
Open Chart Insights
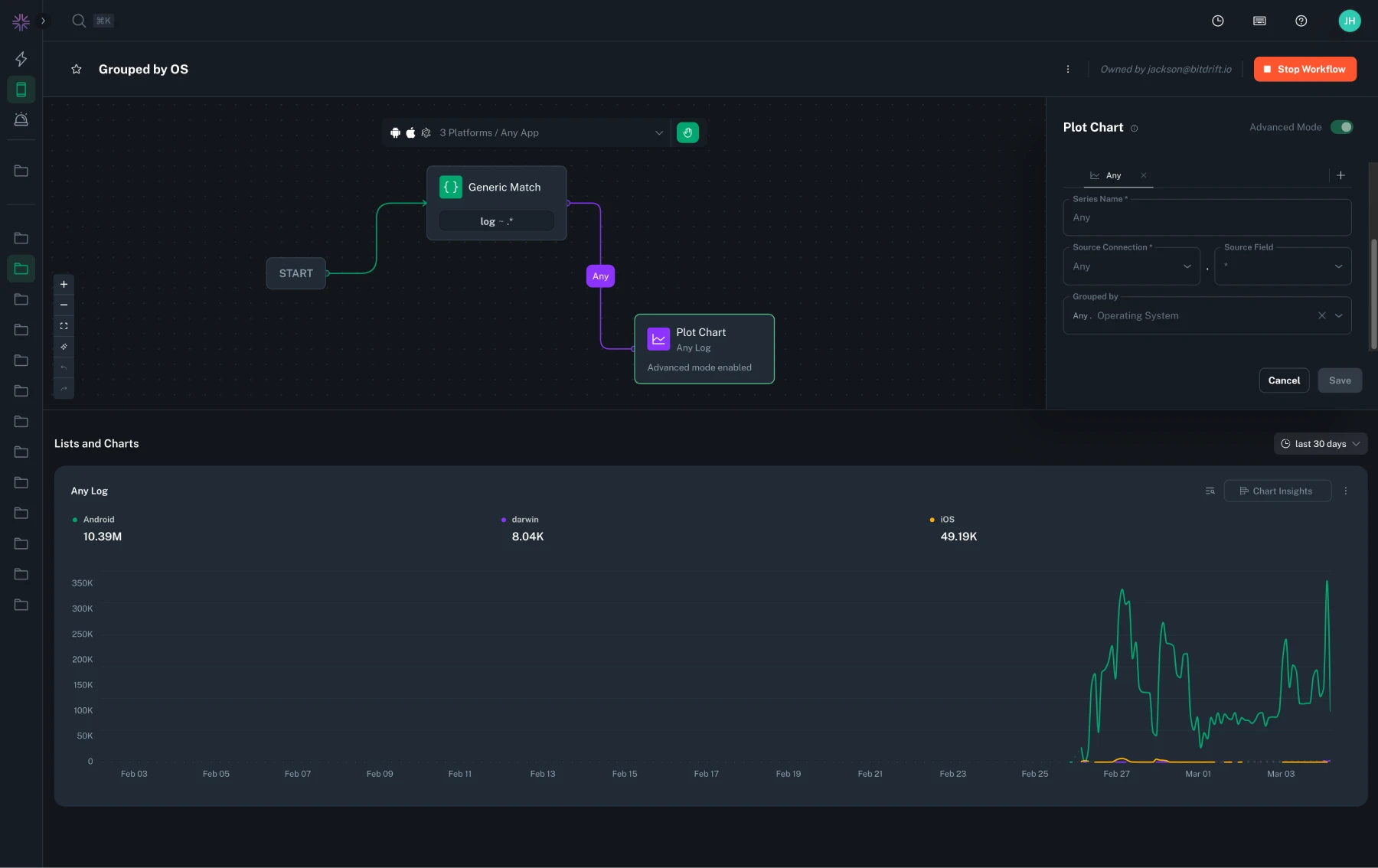coord(1276,491)
